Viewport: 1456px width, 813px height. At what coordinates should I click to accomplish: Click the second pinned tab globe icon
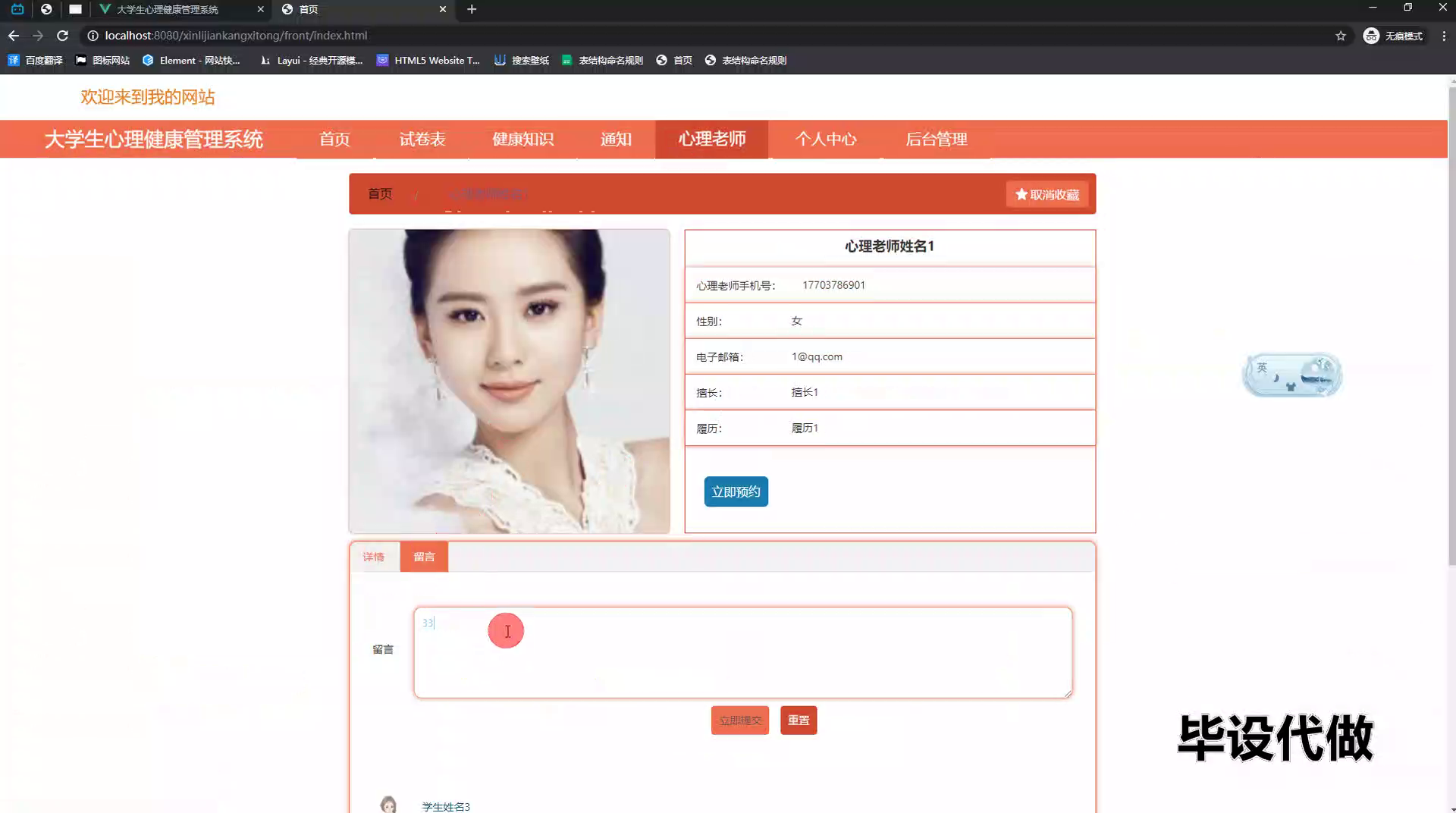click(x=46, y=9)
